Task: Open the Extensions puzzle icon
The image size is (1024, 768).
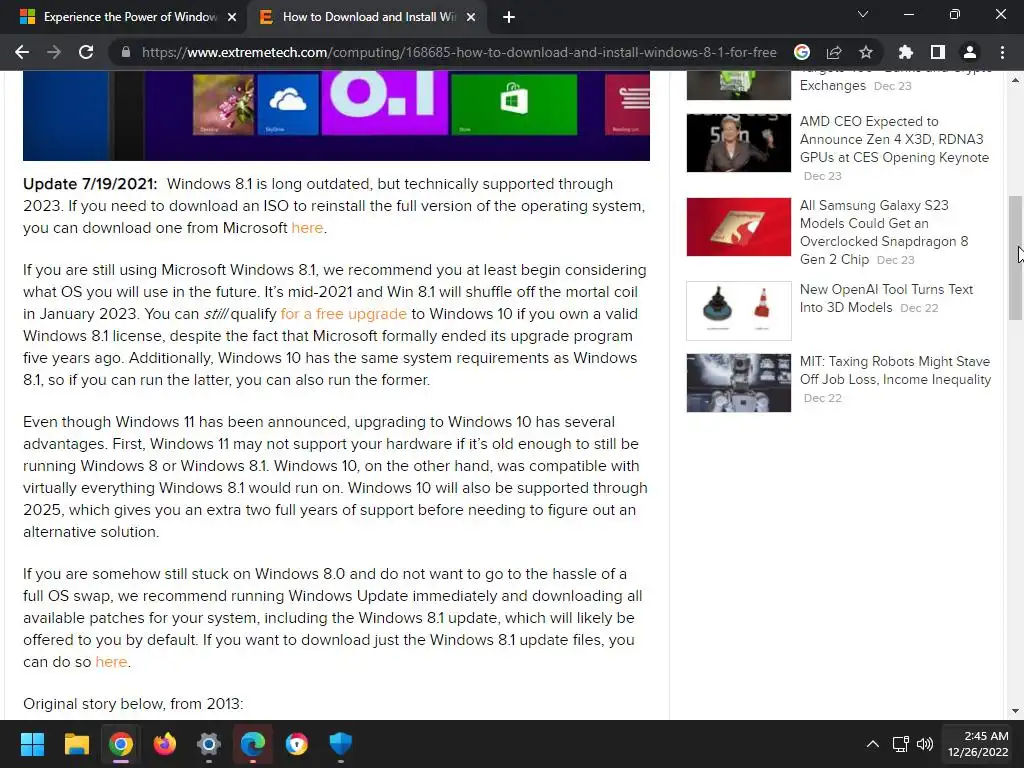Action: coord(906,52)
